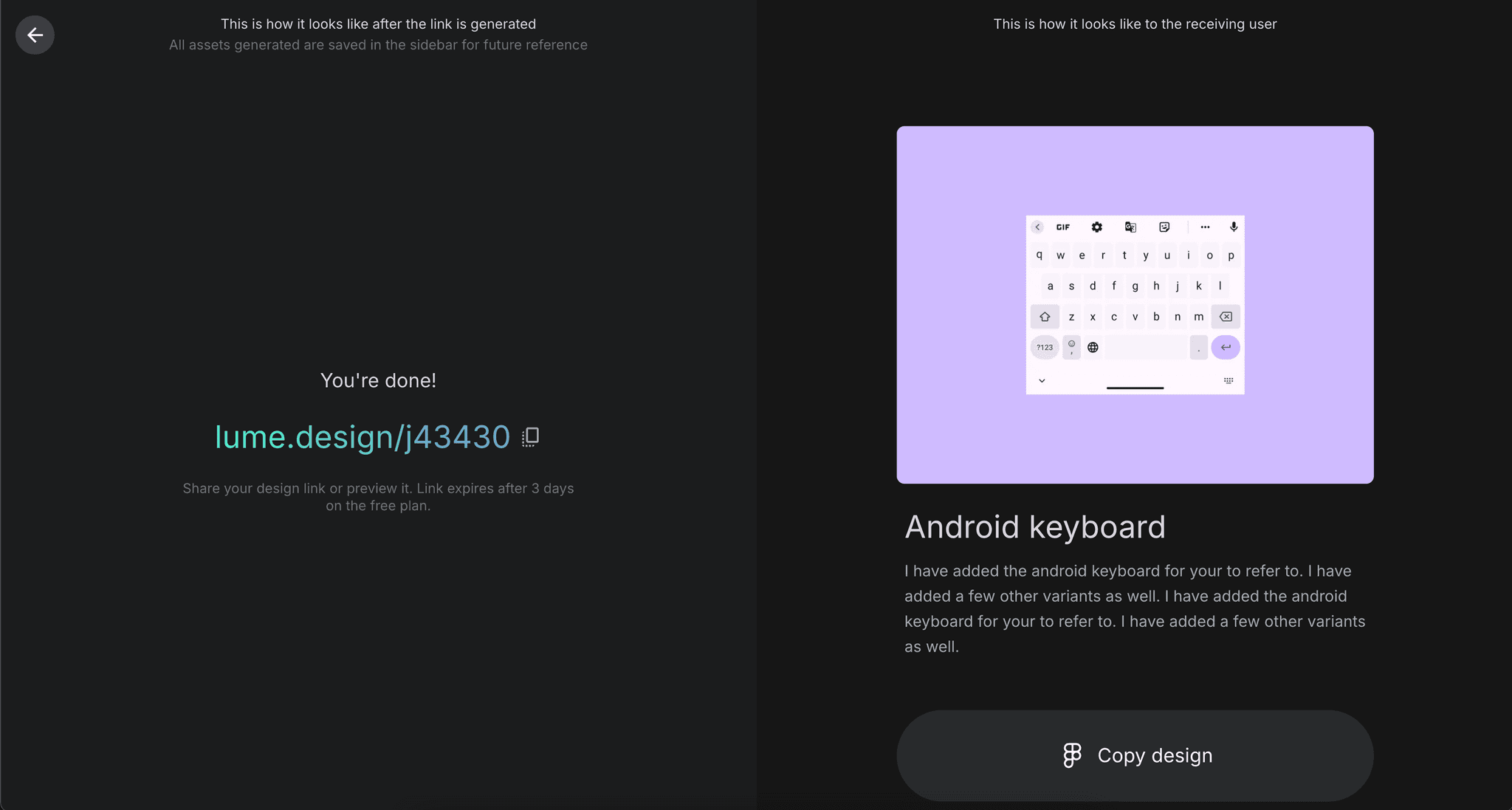Screen dimensions: 1512x810
Task: Tap the ?123 symbols key
Action: (x=1045, y=347)
